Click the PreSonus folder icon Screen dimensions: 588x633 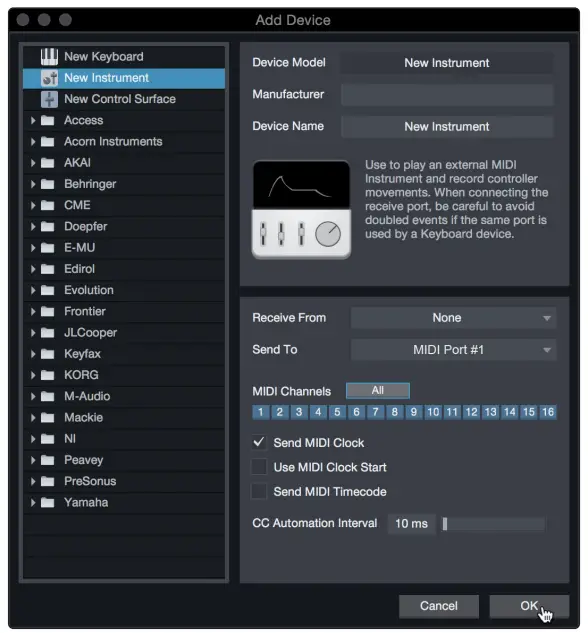(48, 481)
